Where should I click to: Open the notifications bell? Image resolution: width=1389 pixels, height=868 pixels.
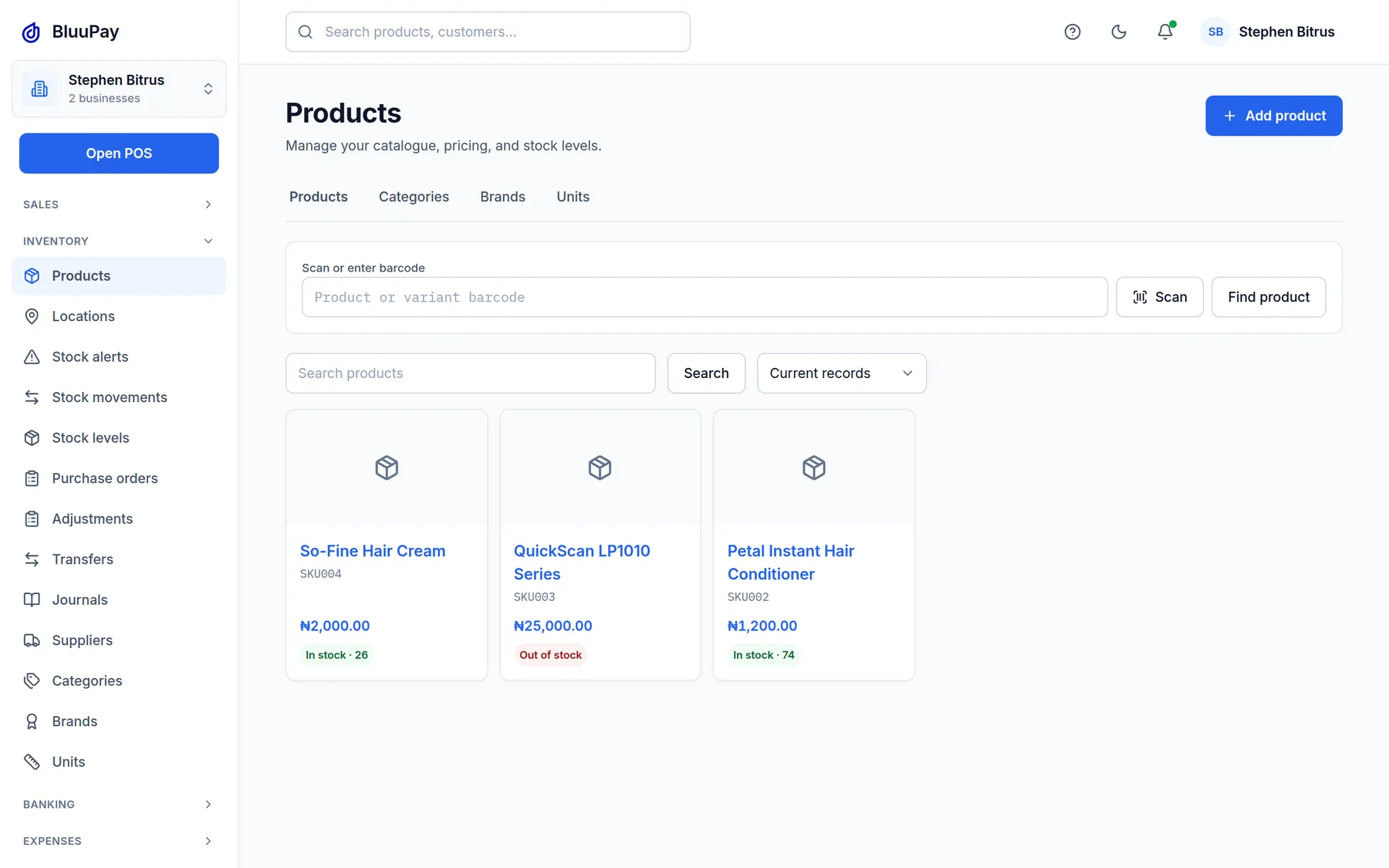1164,32
